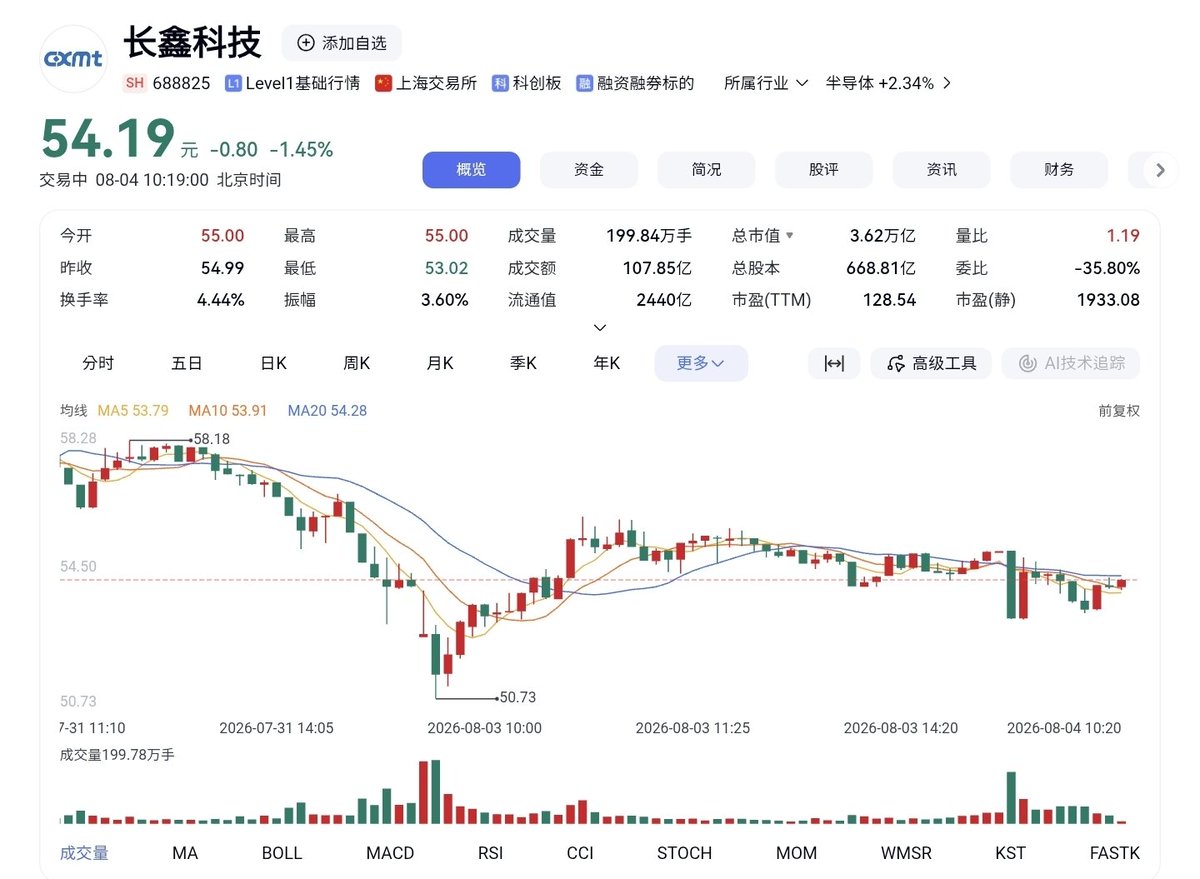Screen dimensions: 1200x879
Task: Expand the 所属行业 dropdown
Action: [x=766, y=83]
